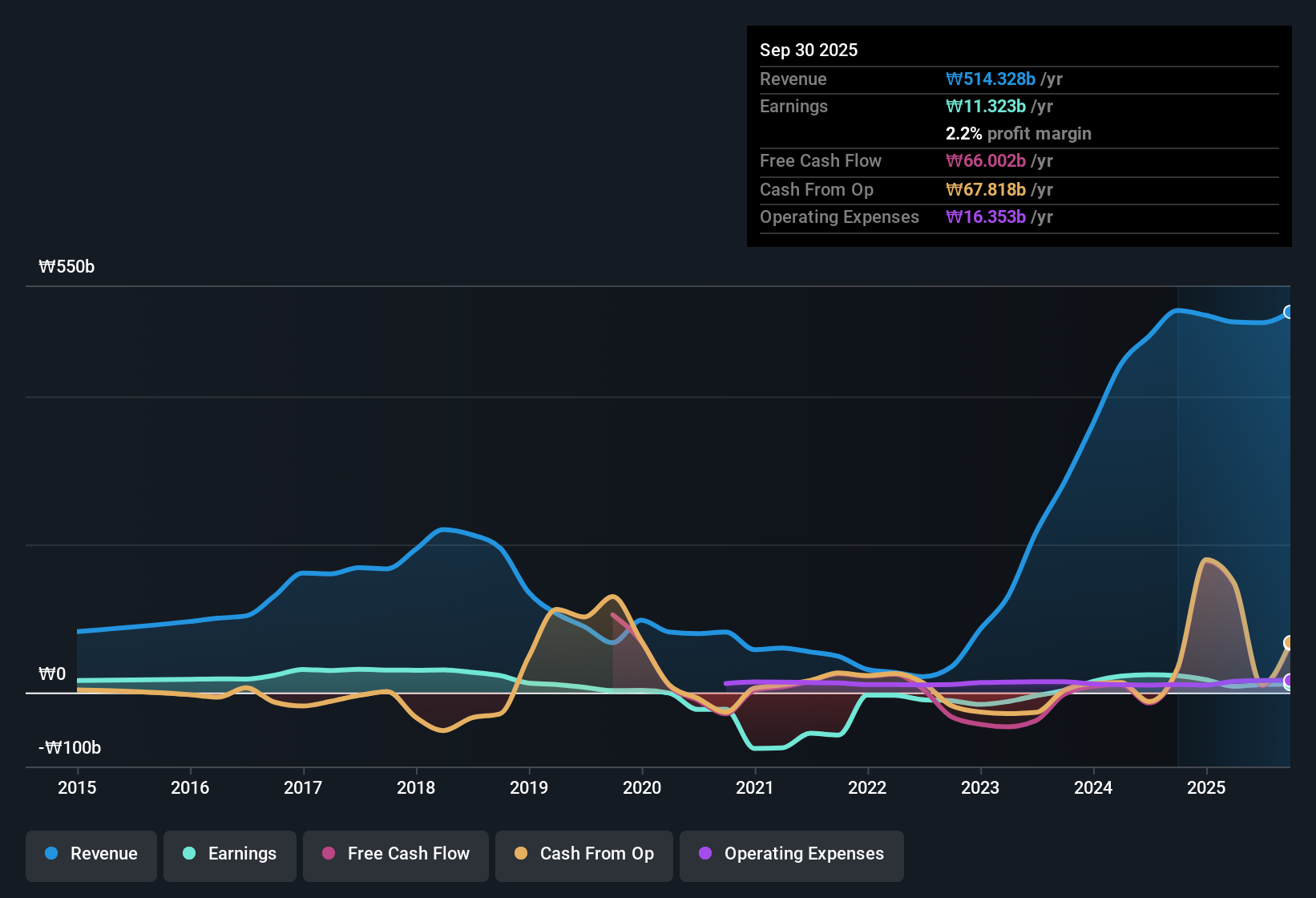This screenshot has width=1316, height=898.
Task: Click the Sep 30 2025 tooltip header
Action: (x=809, y=50)
